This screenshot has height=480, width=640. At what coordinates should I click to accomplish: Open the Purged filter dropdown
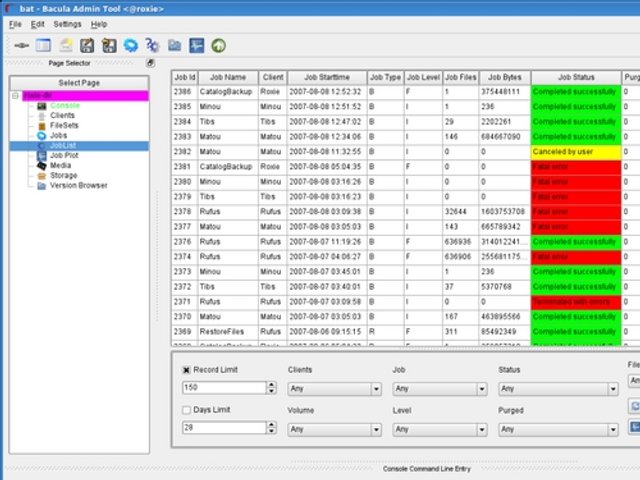pyautogui.click(x=558, y=429)
